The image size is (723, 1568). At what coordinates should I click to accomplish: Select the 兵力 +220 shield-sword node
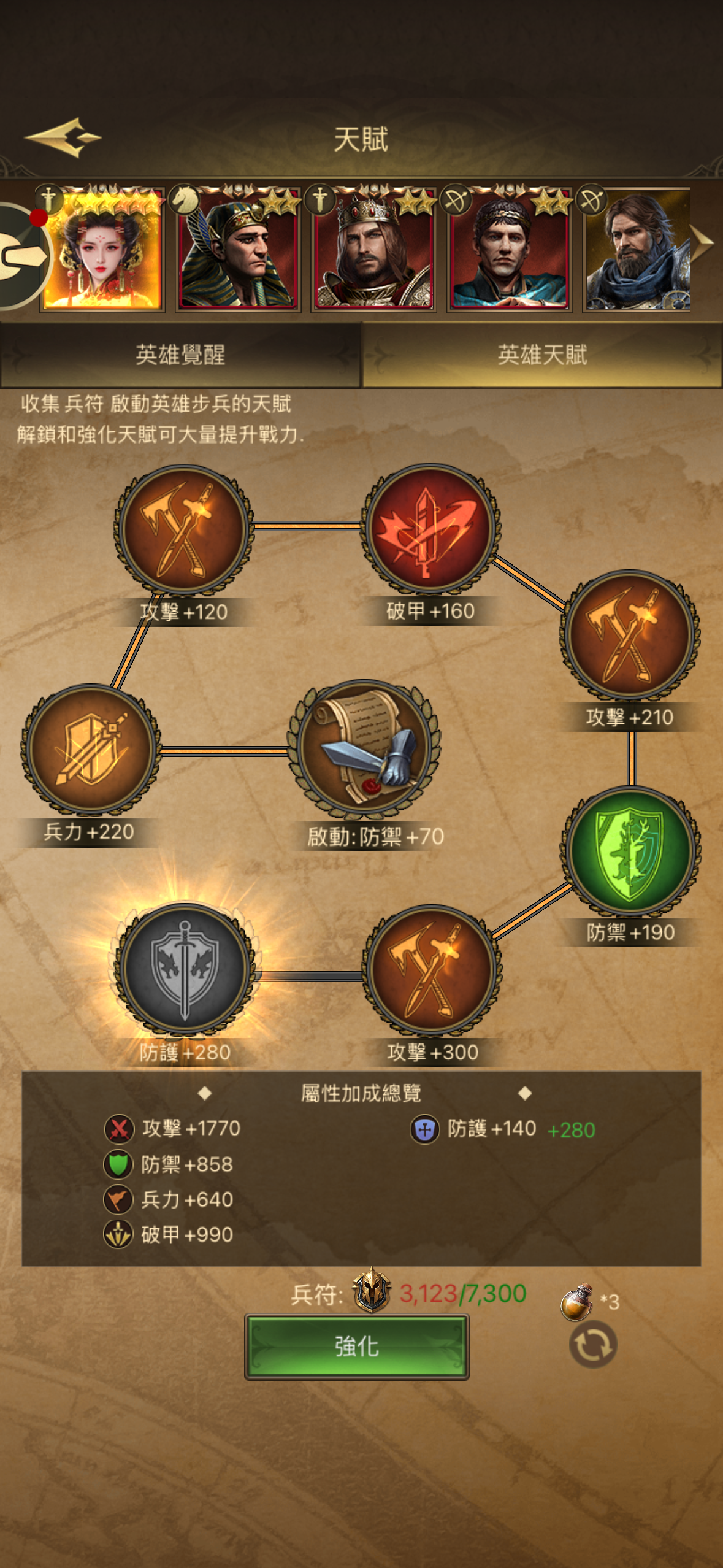click(x=91, y=750)
